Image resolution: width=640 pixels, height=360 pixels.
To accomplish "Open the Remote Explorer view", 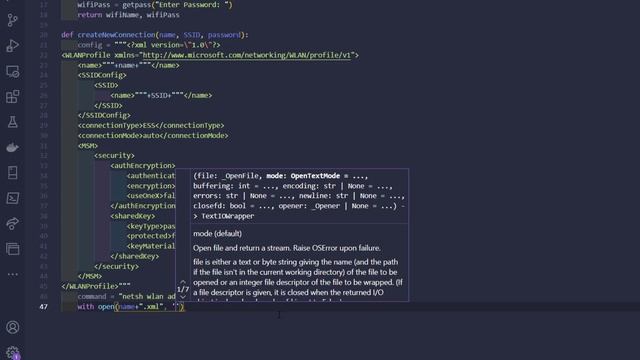I will 12,71.
